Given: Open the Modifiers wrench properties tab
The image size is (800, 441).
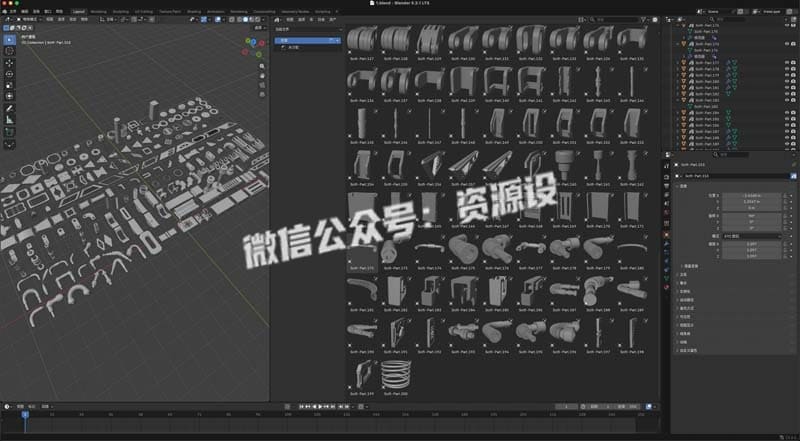Looking at the screenshot, I should tap(666, 243).
